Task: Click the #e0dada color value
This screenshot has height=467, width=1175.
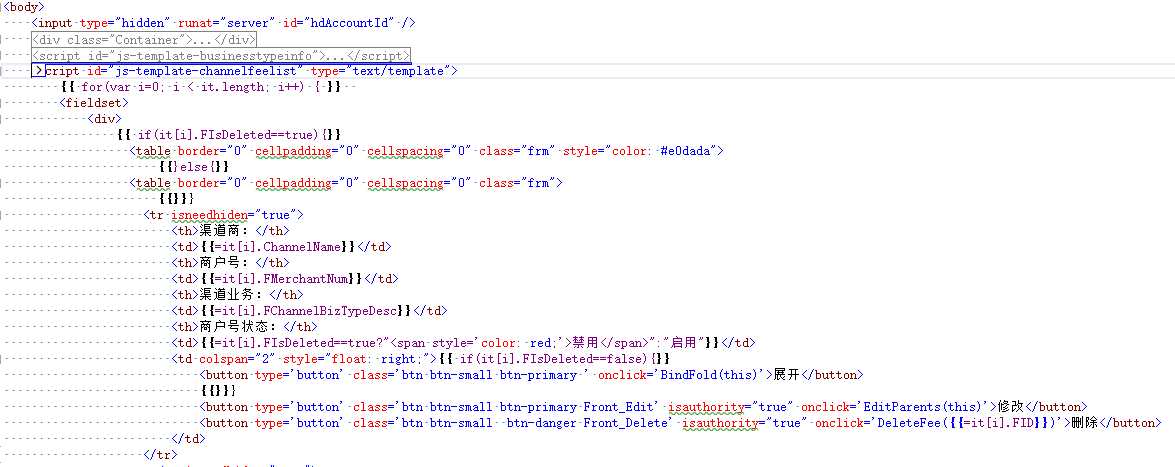Action: (x=686, y=151)
